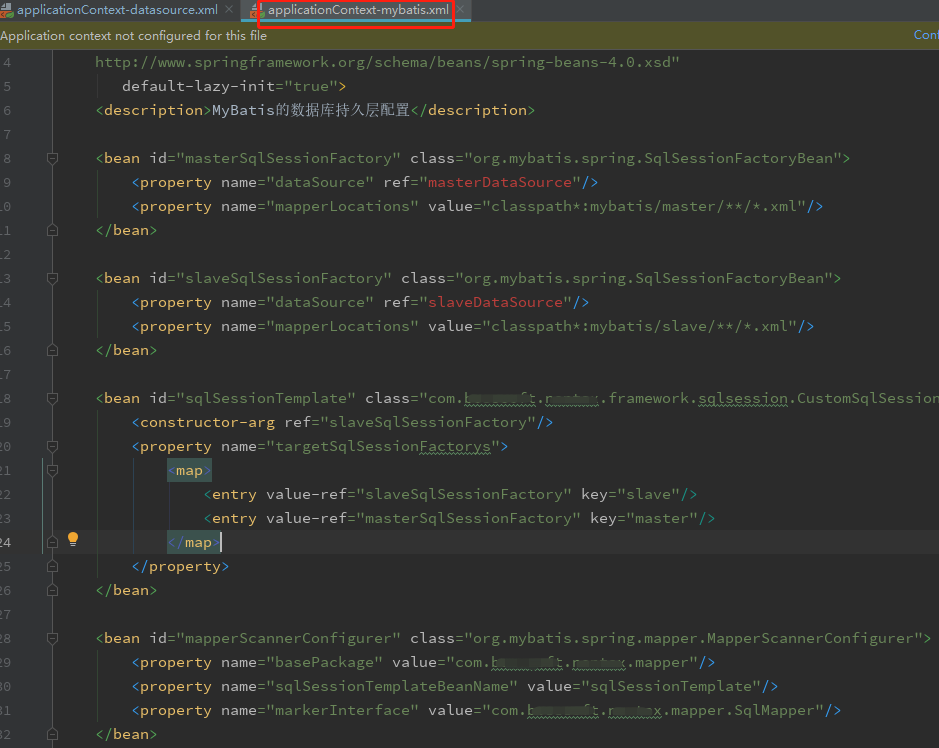The image size is (939, 748).
Task: Collapse the slaveSqlSessionFactory bean fold marker
Action: pyautogui.click(x=52, y=278)
